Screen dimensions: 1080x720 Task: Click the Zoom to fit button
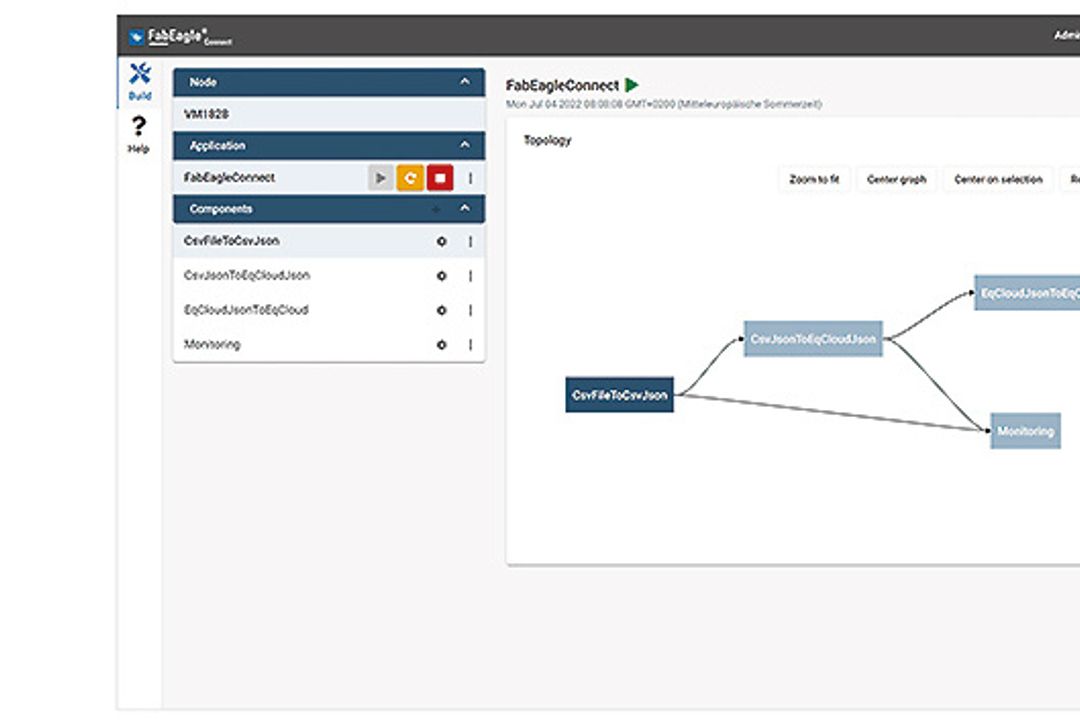coord(814,179)
